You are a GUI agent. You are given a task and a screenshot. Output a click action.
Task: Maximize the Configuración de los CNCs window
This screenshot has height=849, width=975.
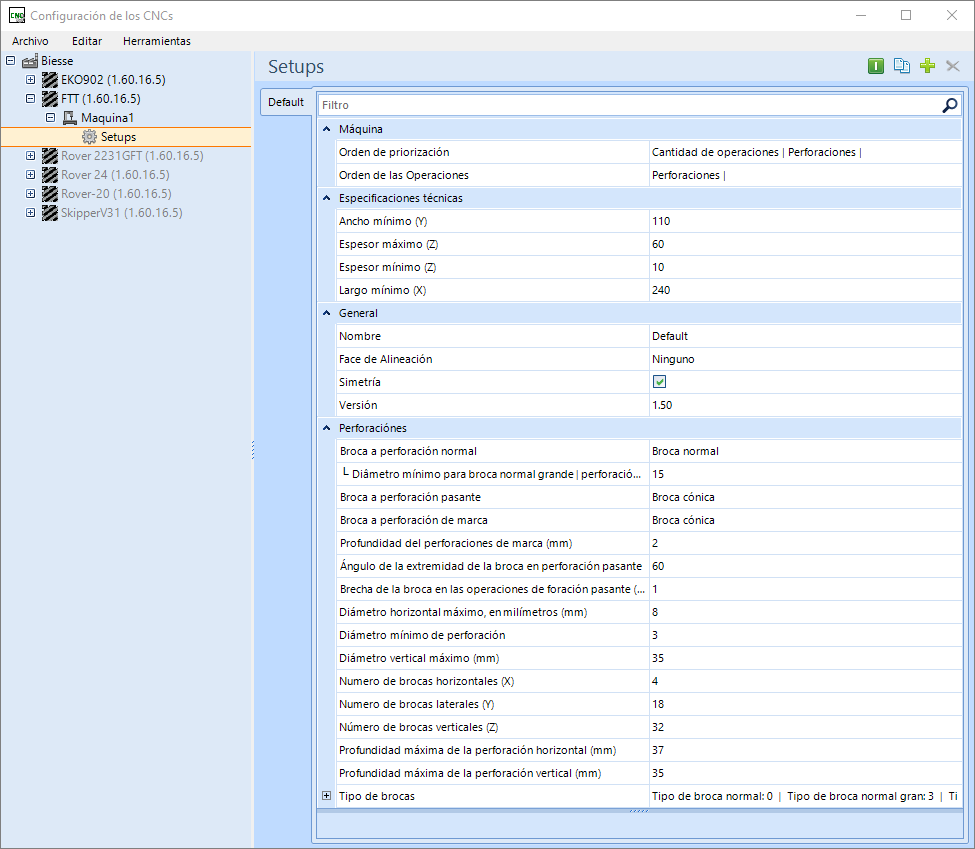(x=906, y=16)
